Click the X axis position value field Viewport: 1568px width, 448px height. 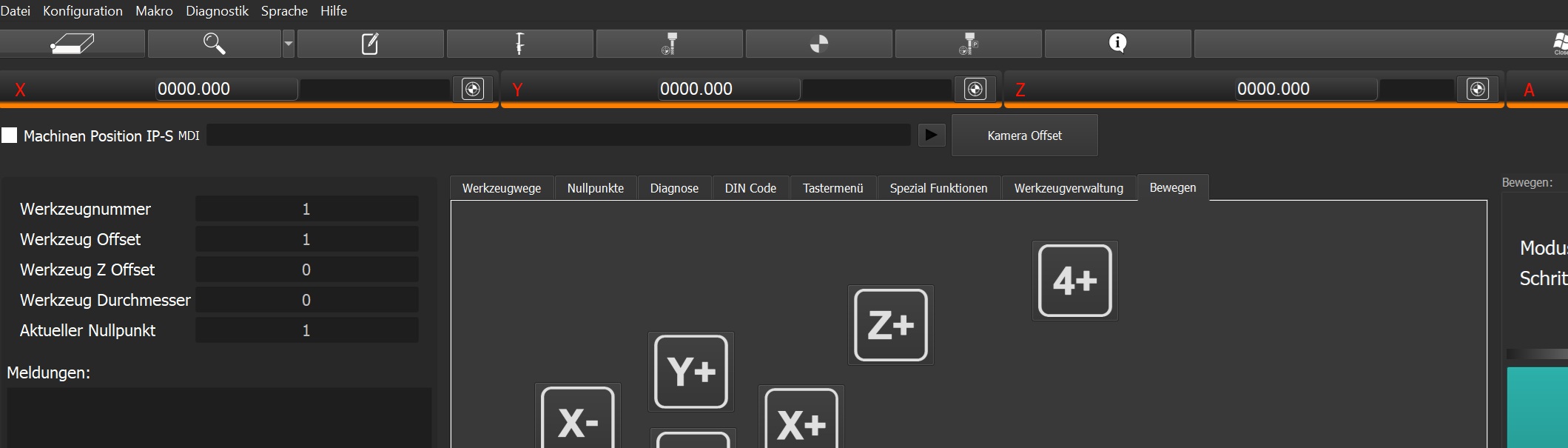pyautogui.click(x=226, y=89)
